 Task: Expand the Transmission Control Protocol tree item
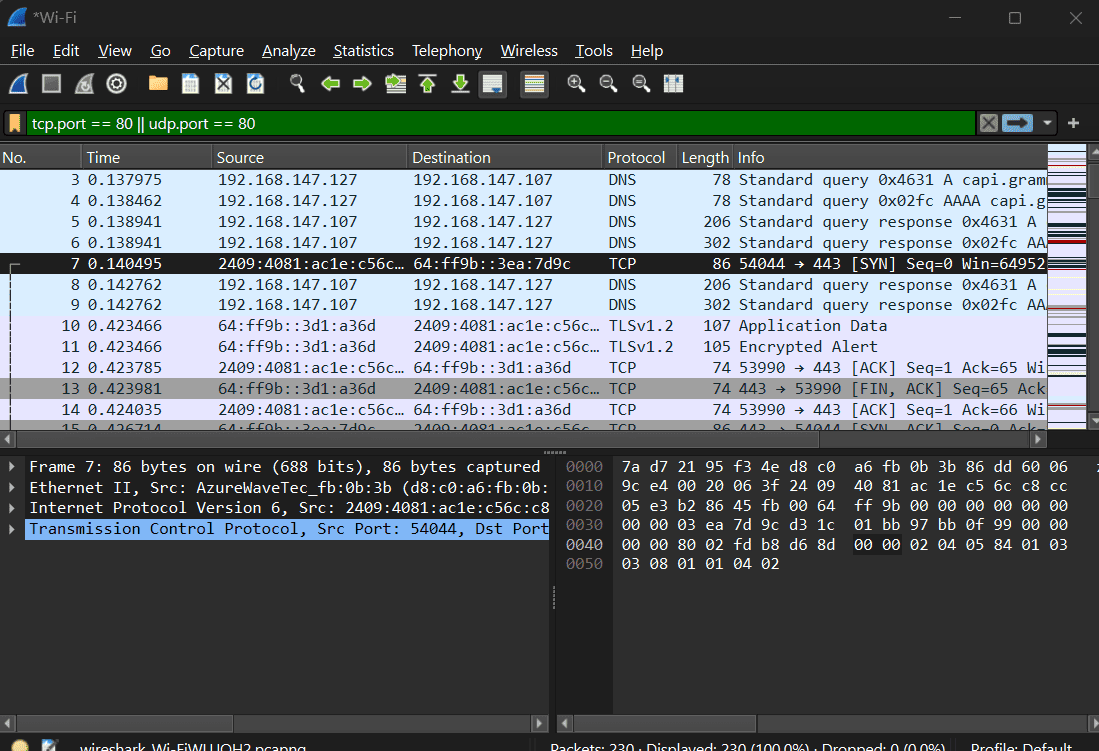click(12, 529)
